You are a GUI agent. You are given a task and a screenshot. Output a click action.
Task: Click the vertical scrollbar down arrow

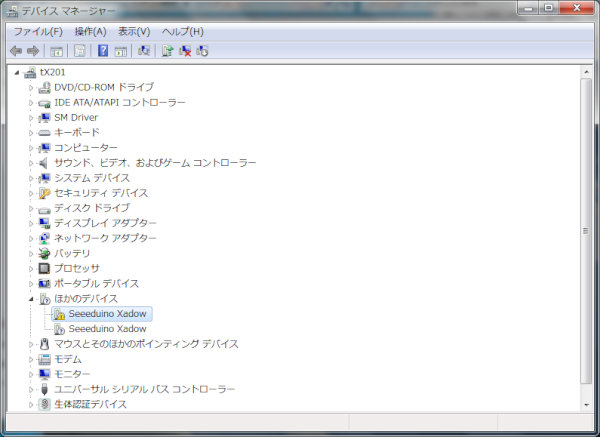[x=586, y=403]
